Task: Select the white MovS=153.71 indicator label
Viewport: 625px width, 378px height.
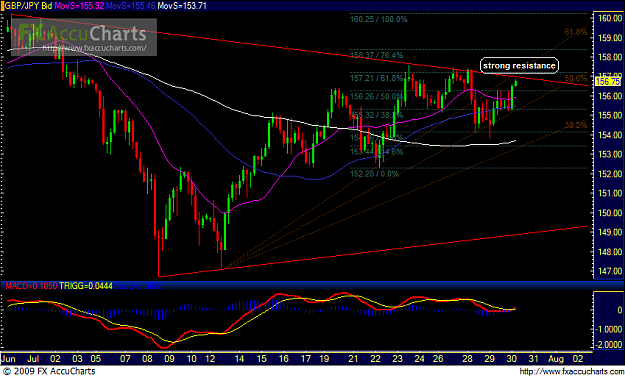Action: (x=182, y=6)
